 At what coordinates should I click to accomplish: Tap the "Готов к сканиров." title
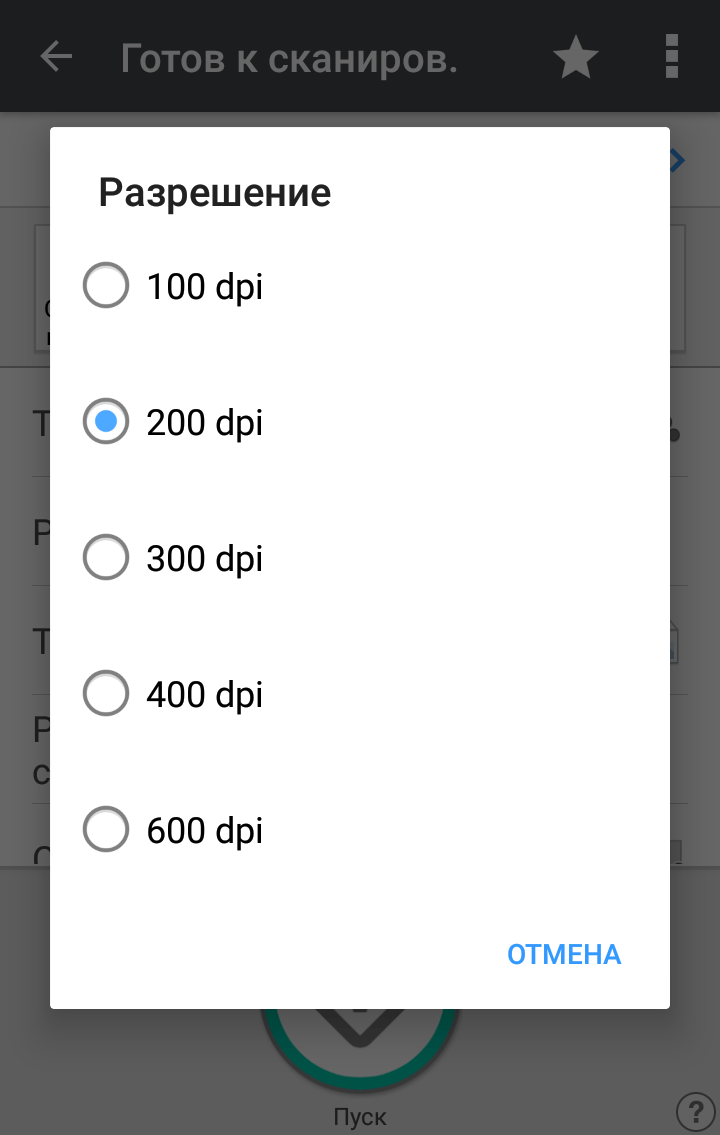tap(289, 58)
